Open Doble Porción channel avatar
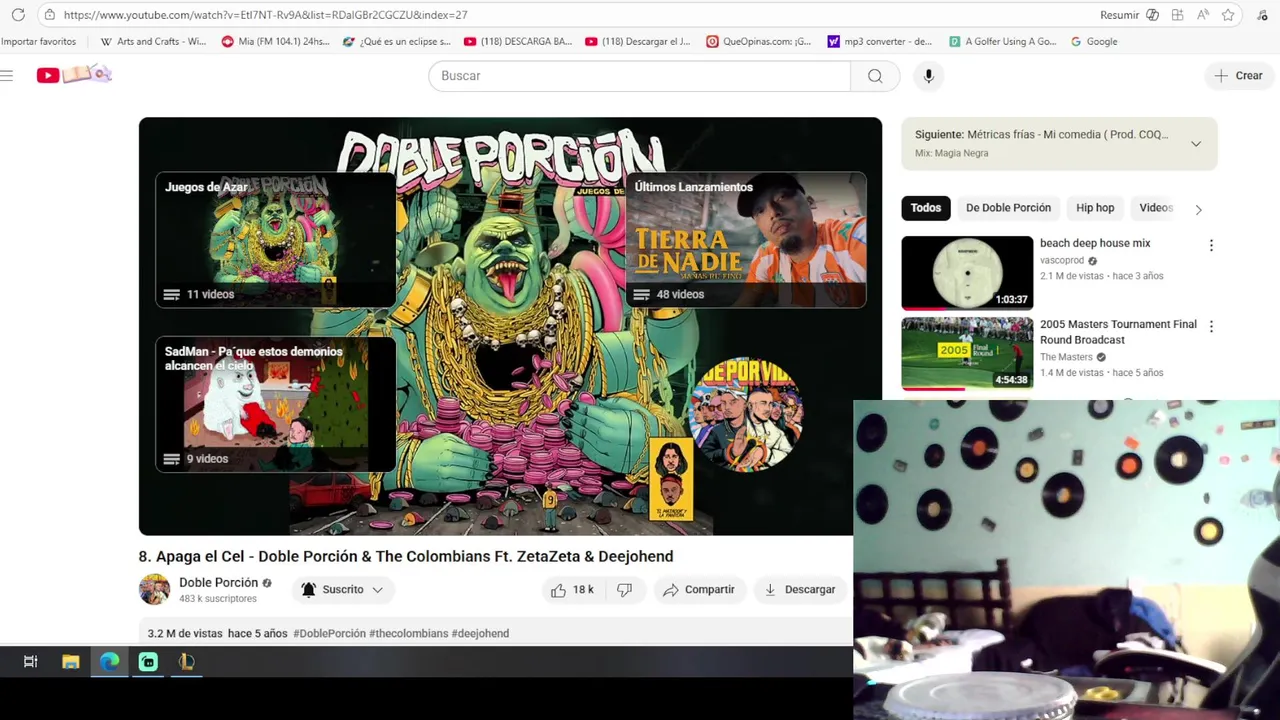Viewport: 1280px width, 720px height. click(x=154, y=590)
